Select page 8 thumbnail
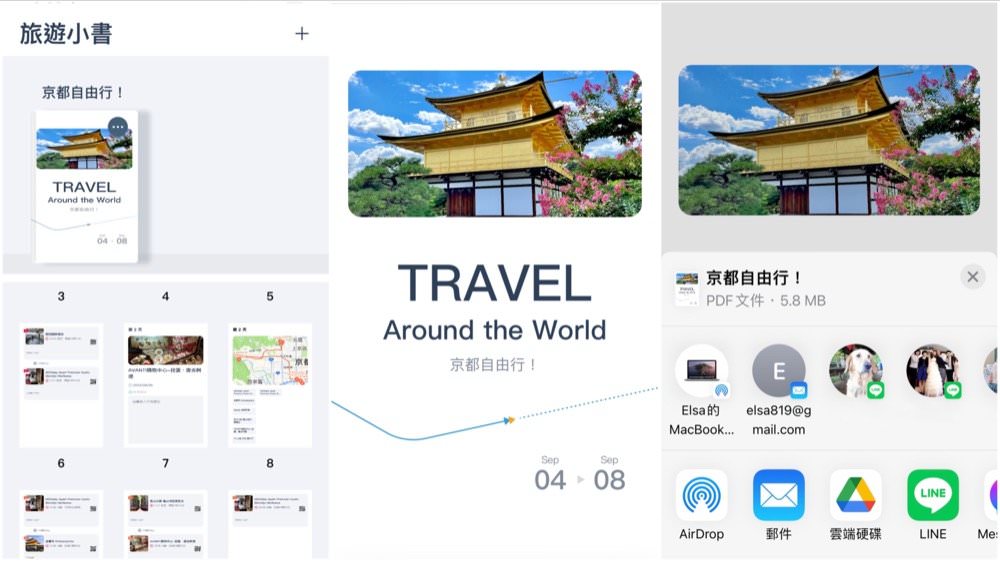 pyautogui.click(x=270, y=523)
